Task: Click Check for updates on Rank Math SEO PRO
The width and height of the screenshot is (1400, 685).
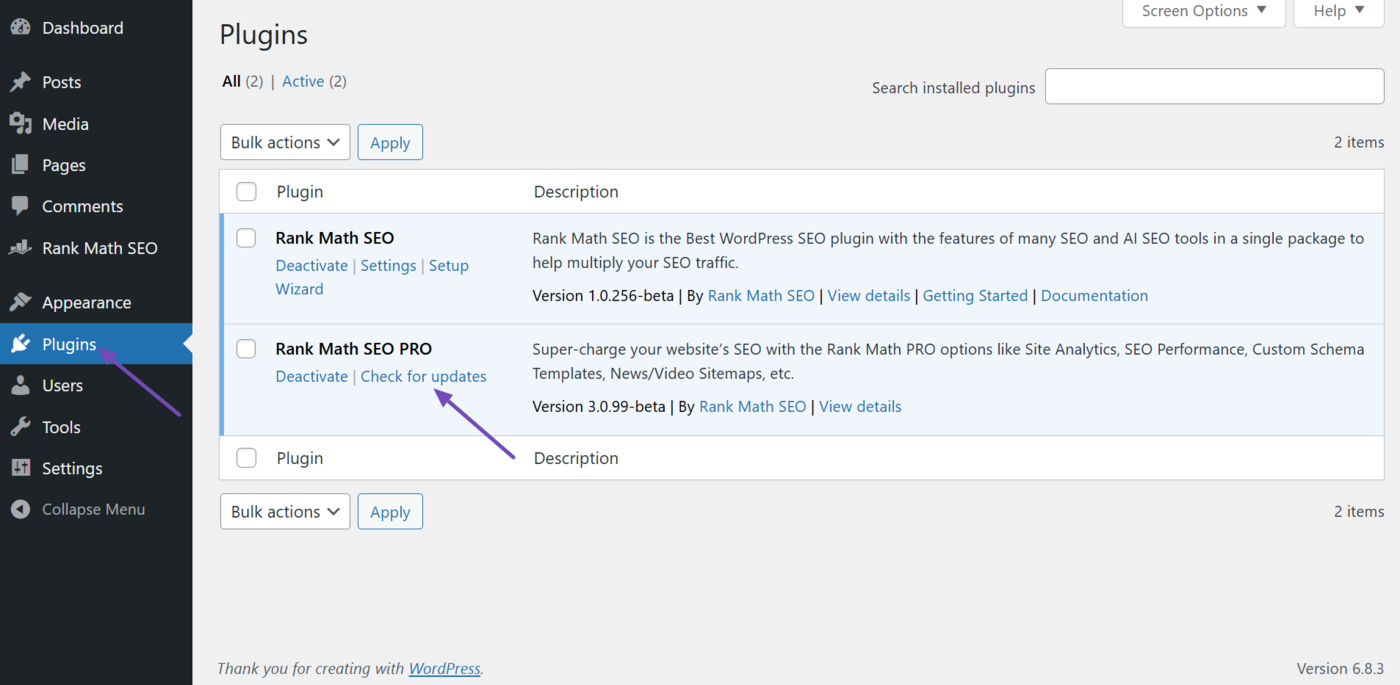Action: pos(423,376)
